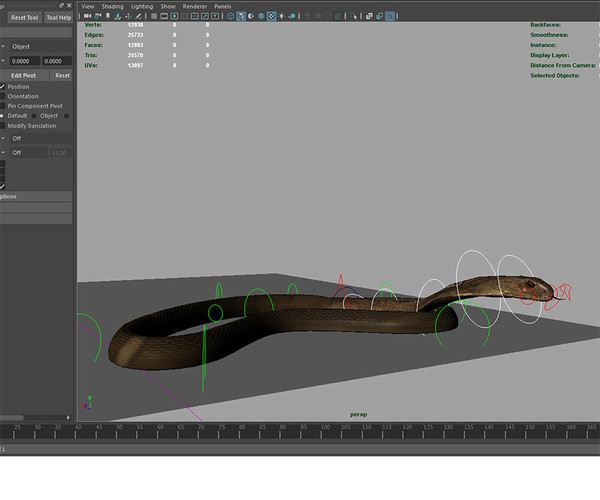Open the Show menu

click(x=168, y=7)
